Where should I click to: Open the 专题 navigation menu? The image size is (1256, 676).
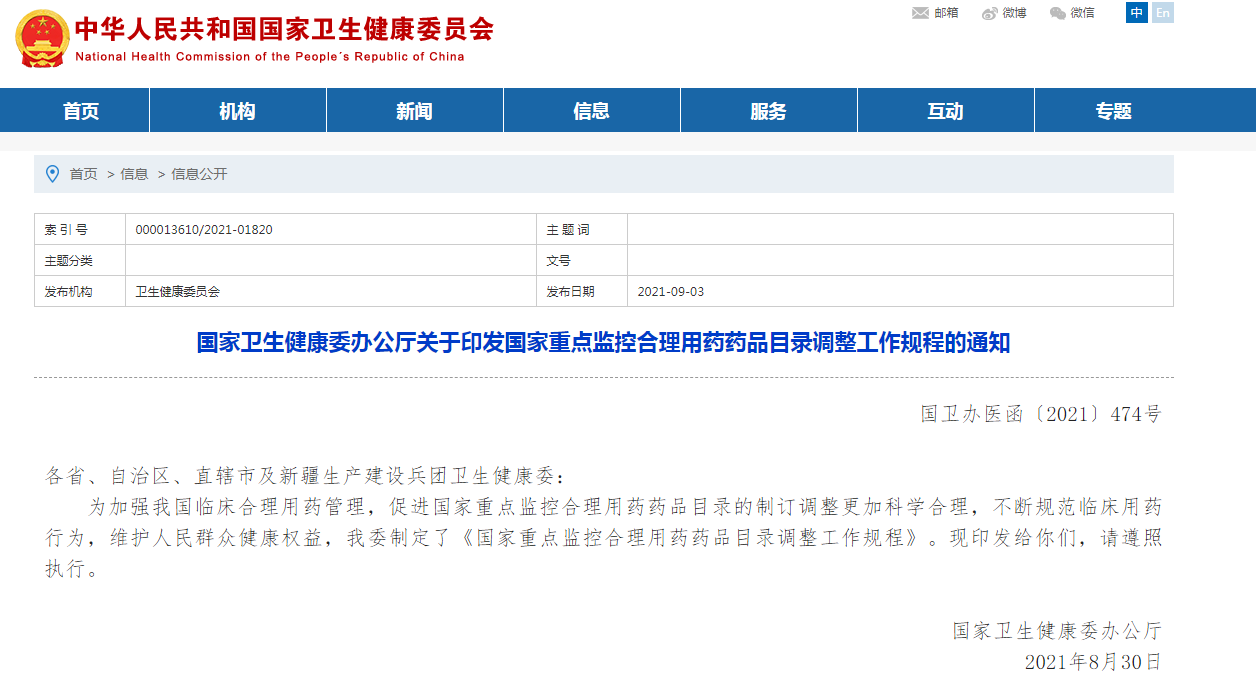click(x=1114, y=111)
